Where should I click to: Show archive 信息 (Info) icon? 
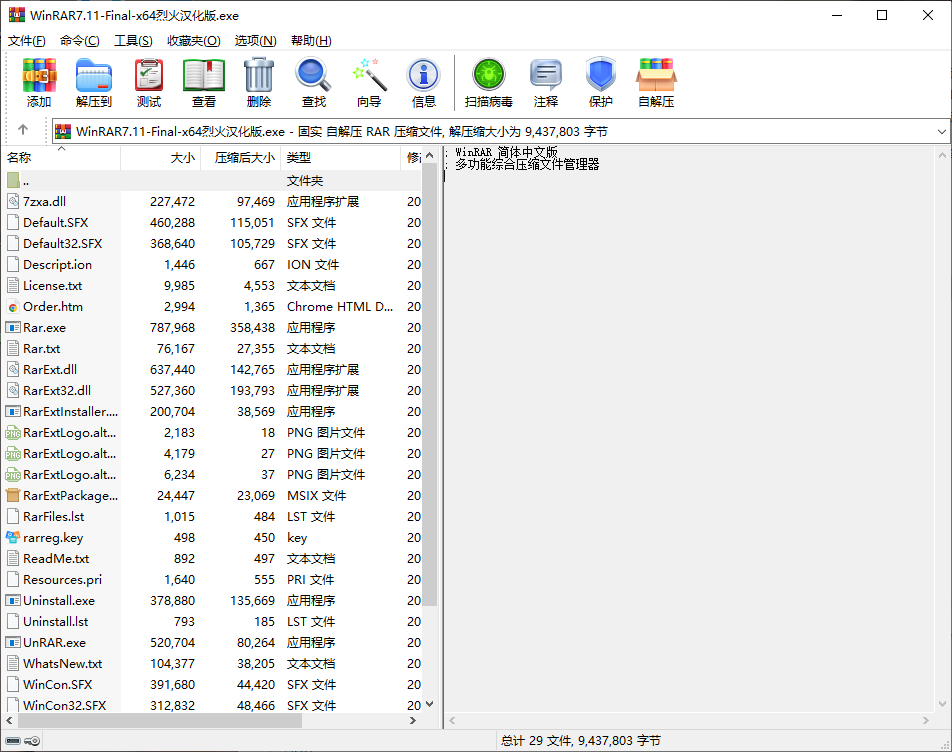point(424,83)
